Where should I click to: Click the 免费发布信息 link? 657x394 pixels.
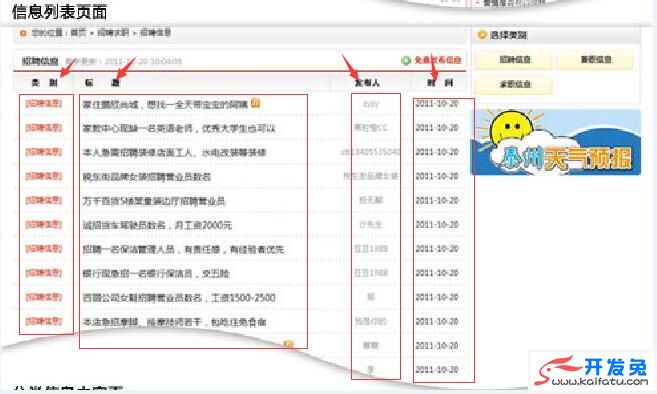point(437,60)
